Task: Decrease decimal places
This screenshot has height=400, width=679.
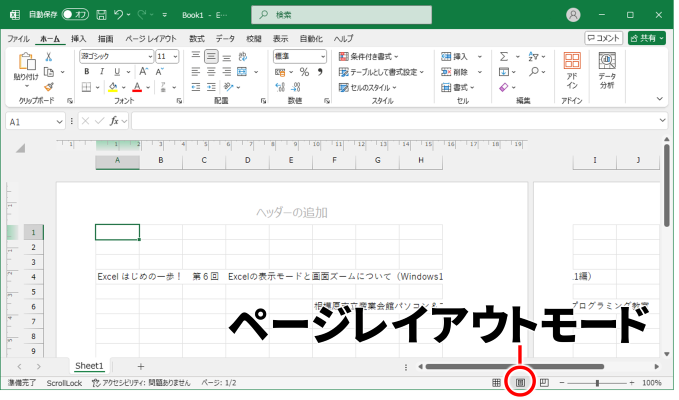Action: (296, 87)
